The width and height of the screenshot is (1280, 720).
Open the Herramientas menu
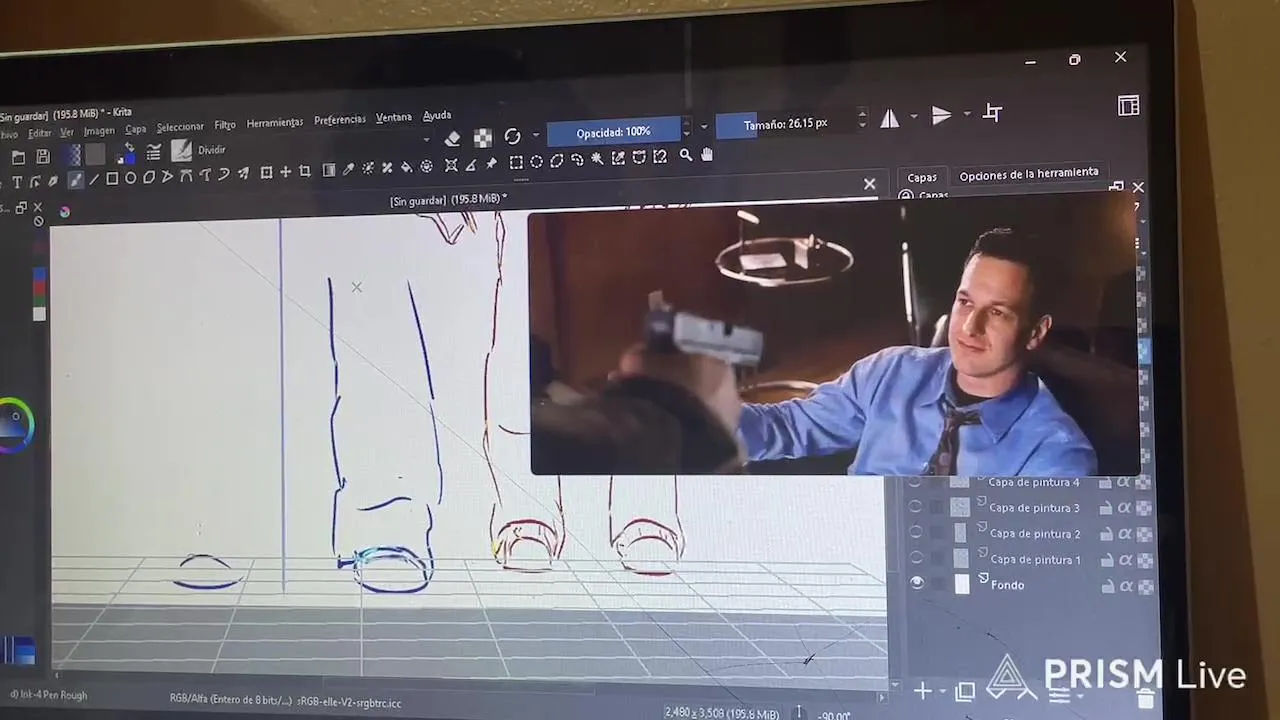pos(275,123)
